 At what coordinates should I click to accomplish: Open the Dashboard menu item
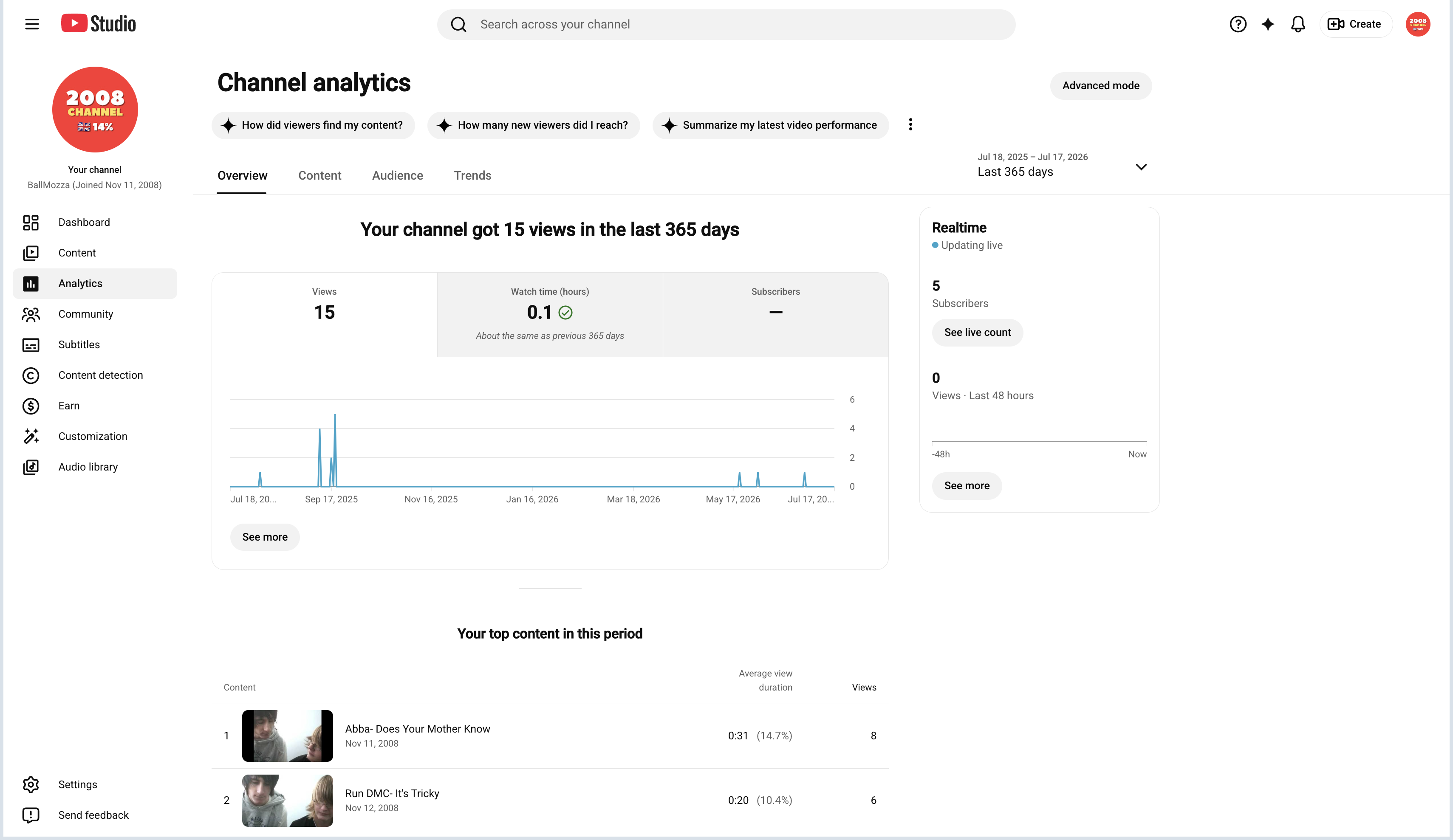[95, 223]
